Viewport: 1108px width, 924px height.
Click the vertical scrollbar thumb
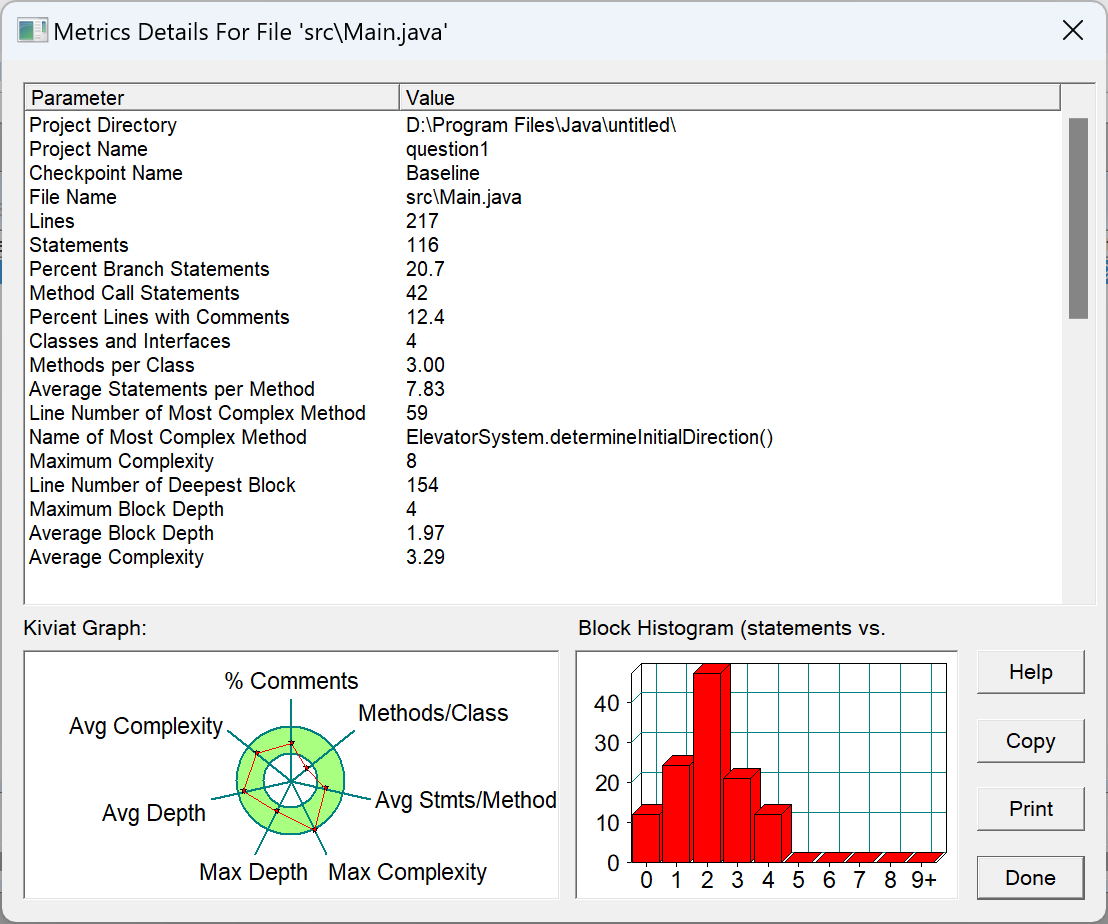coord(1078,218)
